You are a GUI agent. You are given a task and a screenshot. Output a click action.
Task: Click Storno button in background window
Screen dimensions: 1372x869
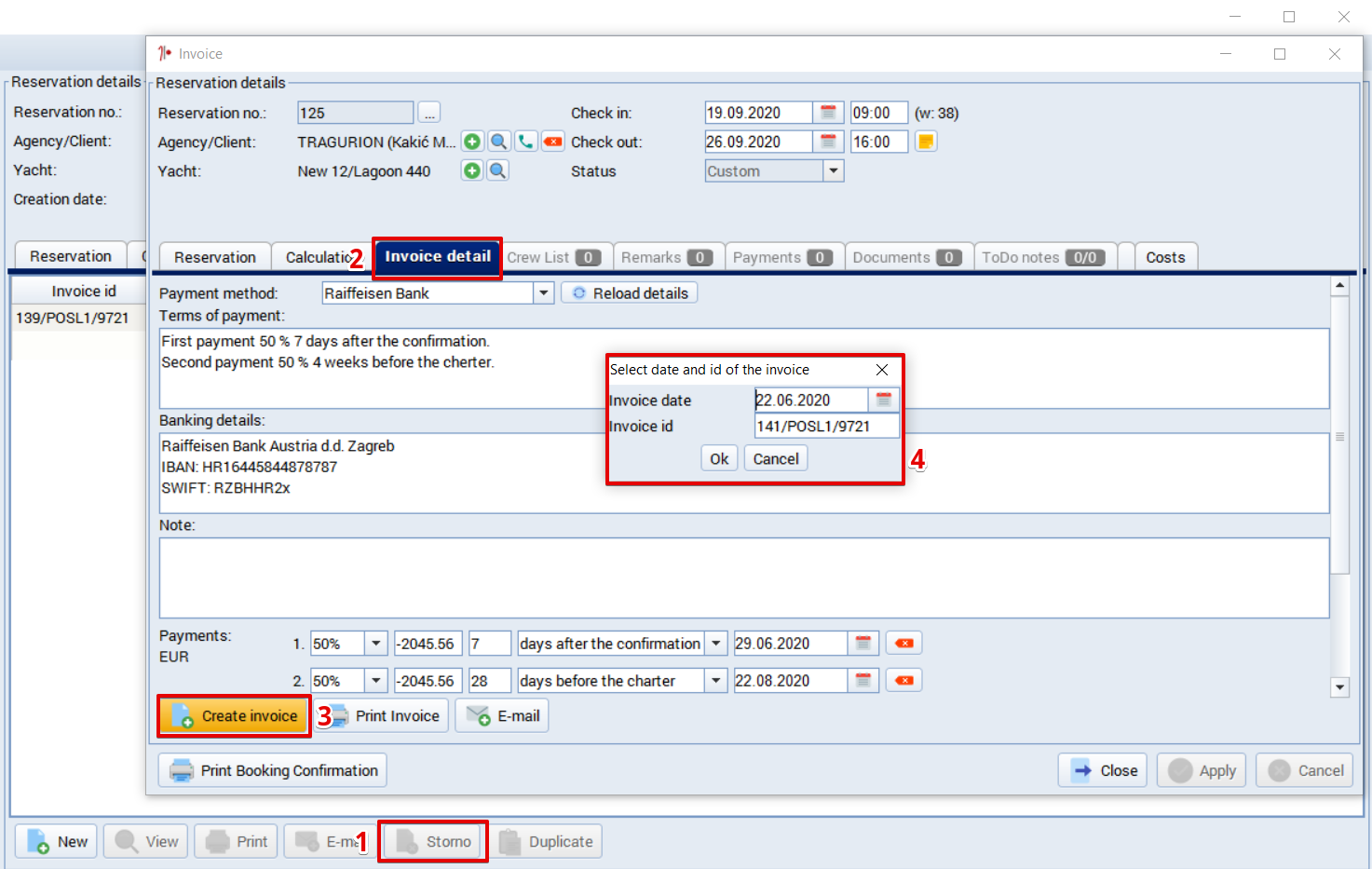[x=433, y=842]
